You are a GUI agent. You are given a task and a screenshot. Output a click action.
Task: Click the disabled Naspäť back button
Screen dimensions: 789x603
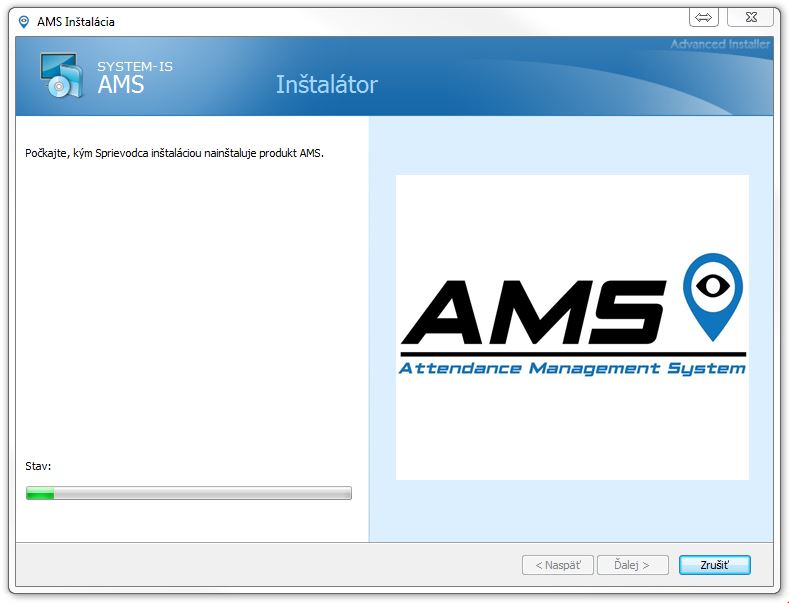pyautogui.click(x=558, y=565)
